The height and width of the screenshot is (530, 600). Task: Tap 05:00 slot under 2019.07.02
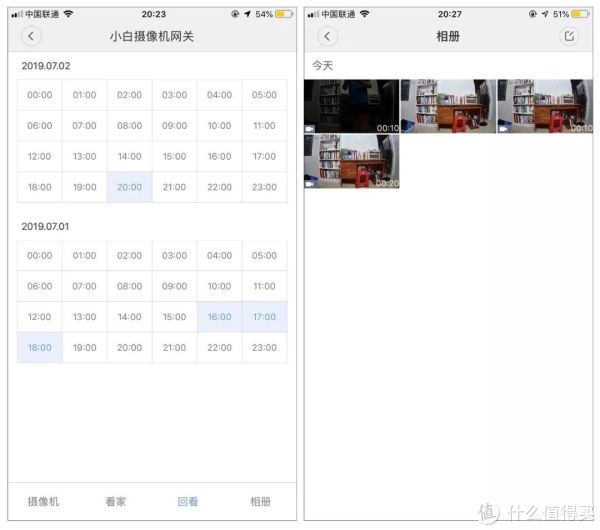[264, 95]
